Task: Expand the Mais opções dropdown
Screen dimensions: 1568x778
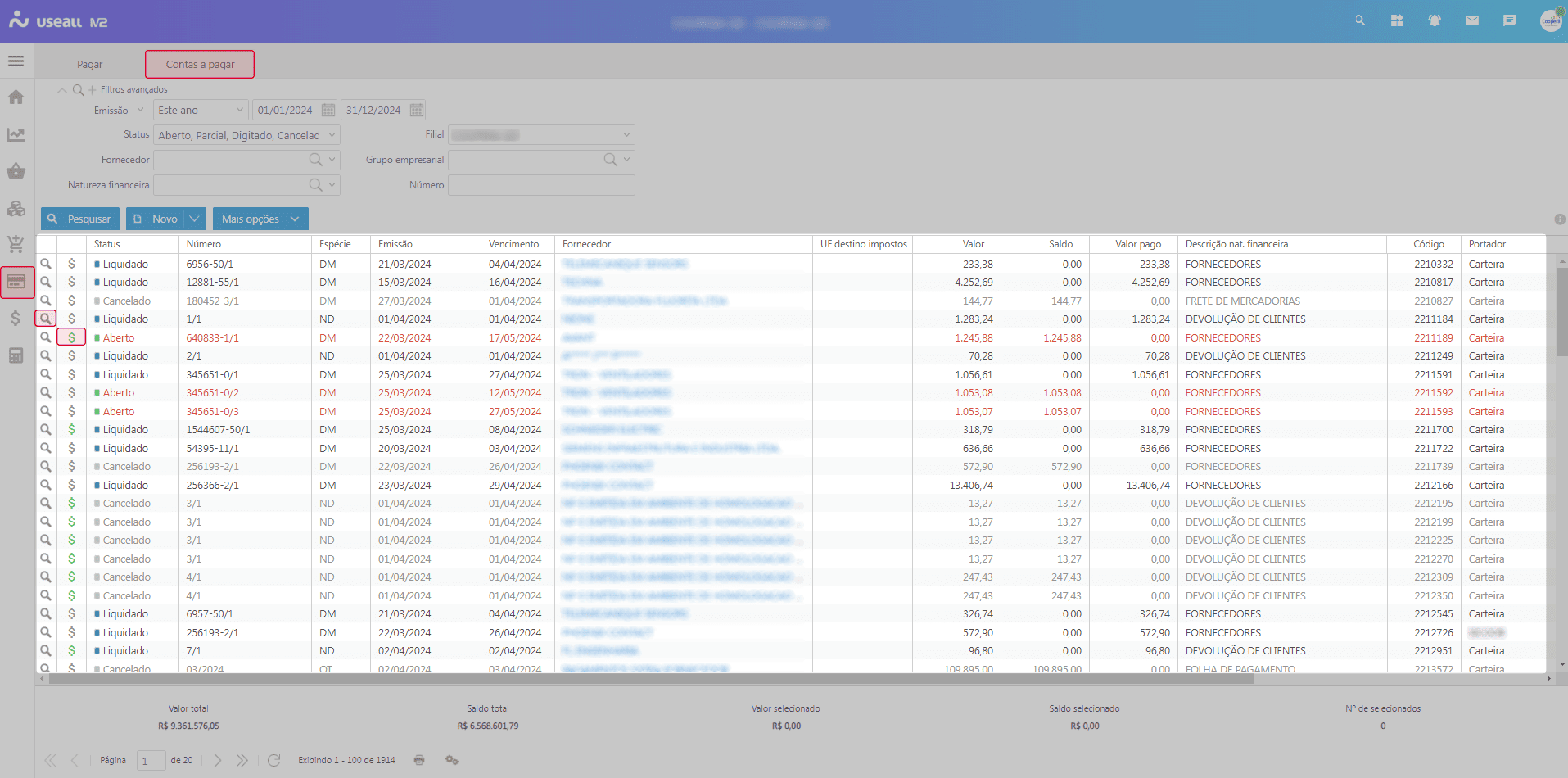Action: pos(260,219)
